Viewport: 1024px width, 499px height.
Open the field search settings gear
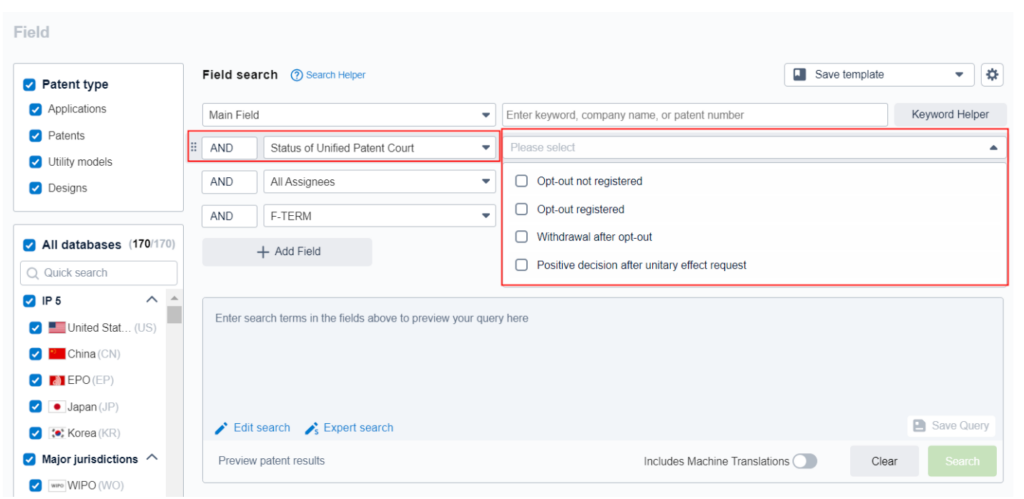coord(991,75)
